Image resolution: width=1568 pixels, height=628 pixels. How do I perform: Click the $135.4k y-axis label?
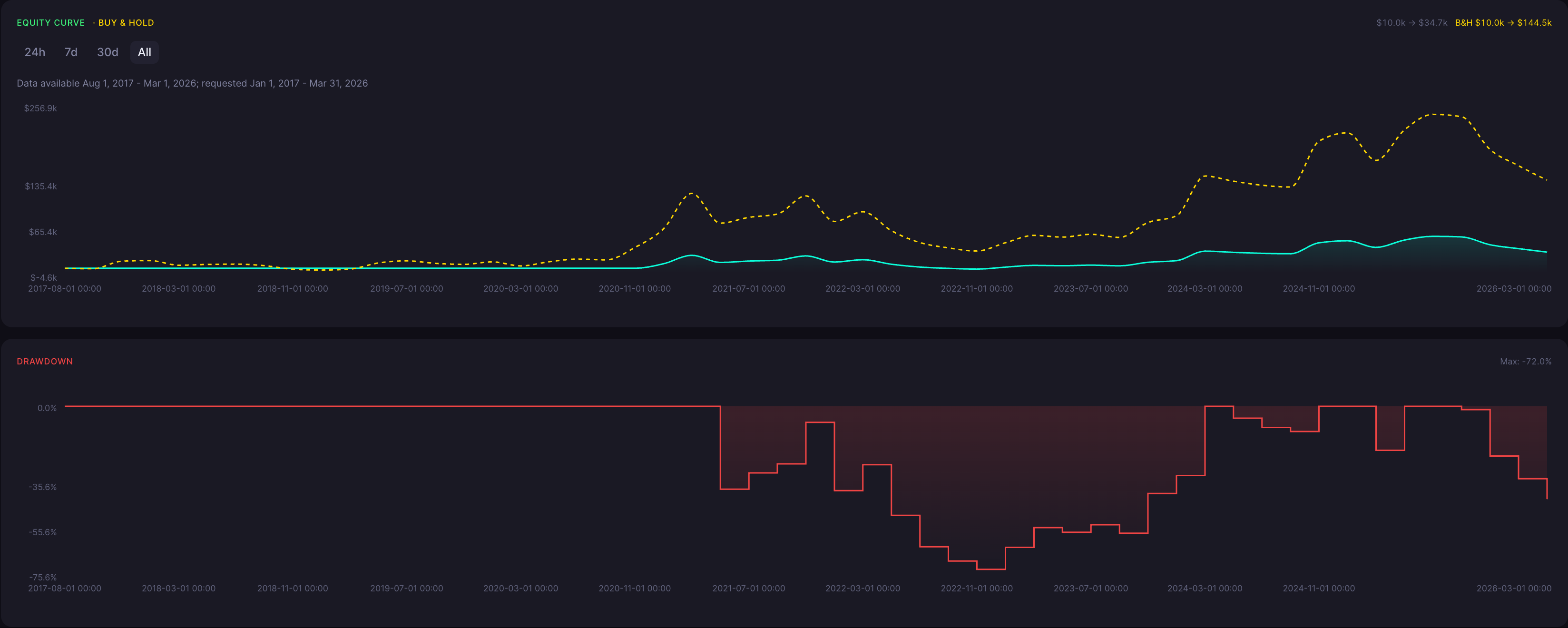41,186
